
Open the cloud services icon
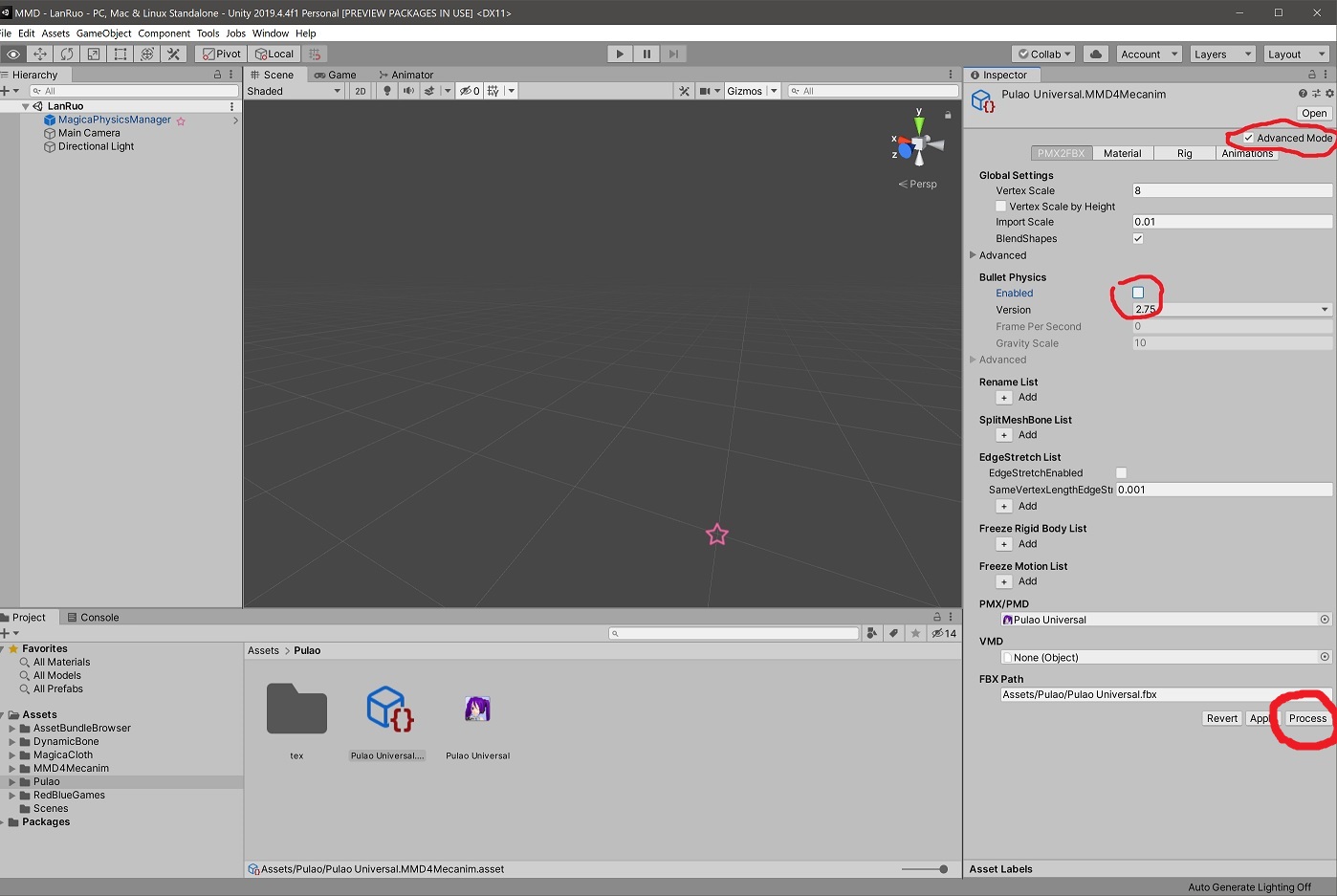1096,55
